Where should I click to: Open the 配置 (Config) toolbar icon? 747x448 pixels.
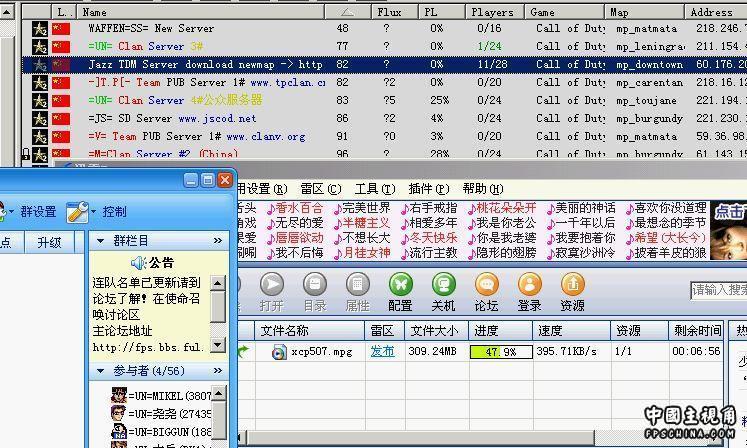(400, 285)
